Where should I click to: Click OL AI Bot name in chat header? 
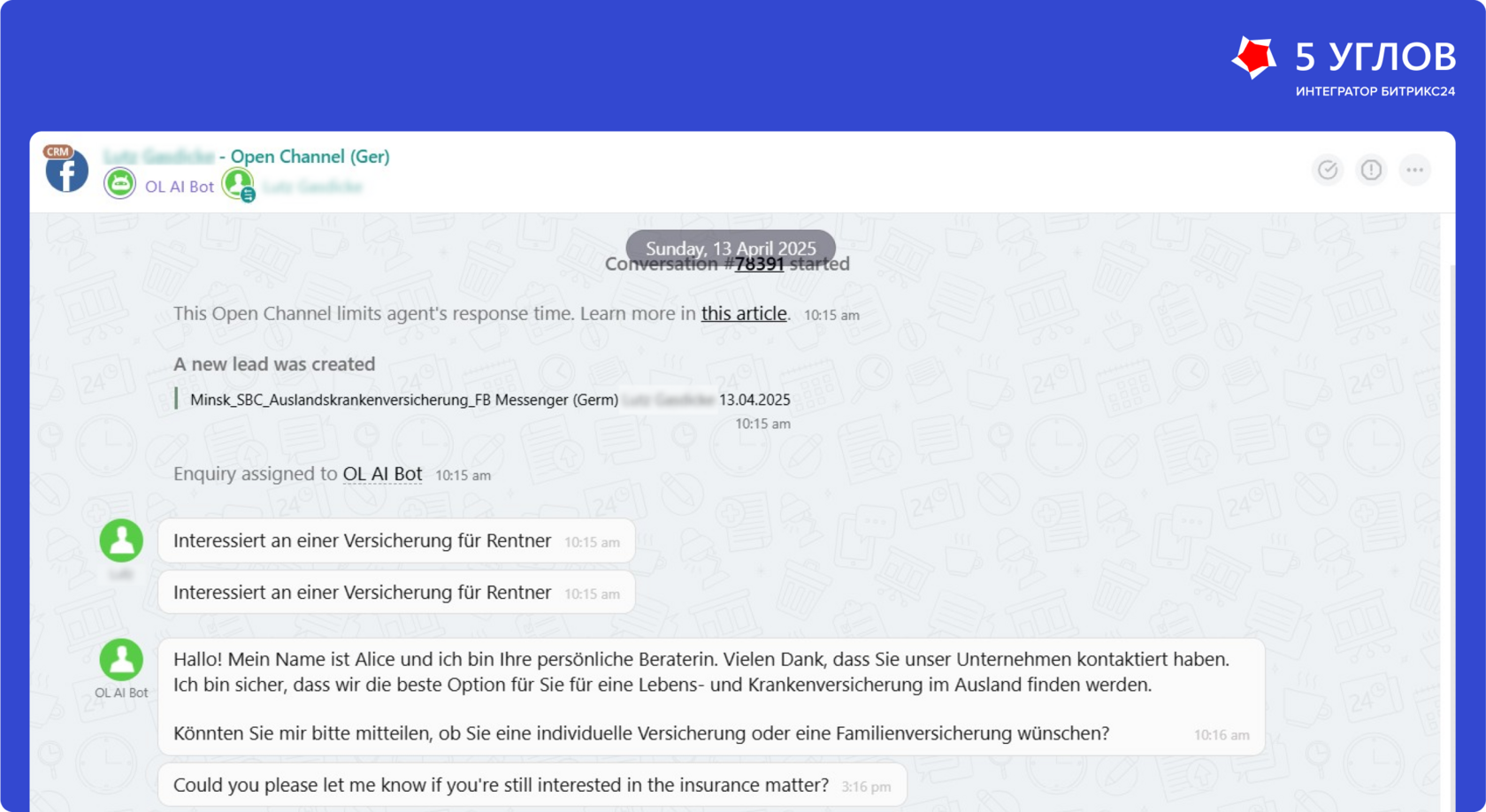tap(180, 187)
